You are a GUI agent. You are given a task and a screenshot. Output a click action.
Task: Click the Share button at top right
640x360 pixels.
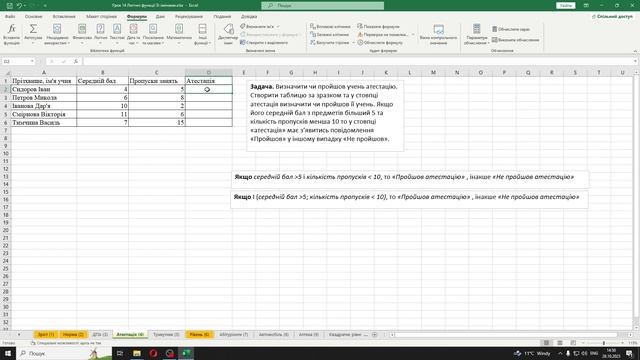pyautogui.click(x=612, y=17)
